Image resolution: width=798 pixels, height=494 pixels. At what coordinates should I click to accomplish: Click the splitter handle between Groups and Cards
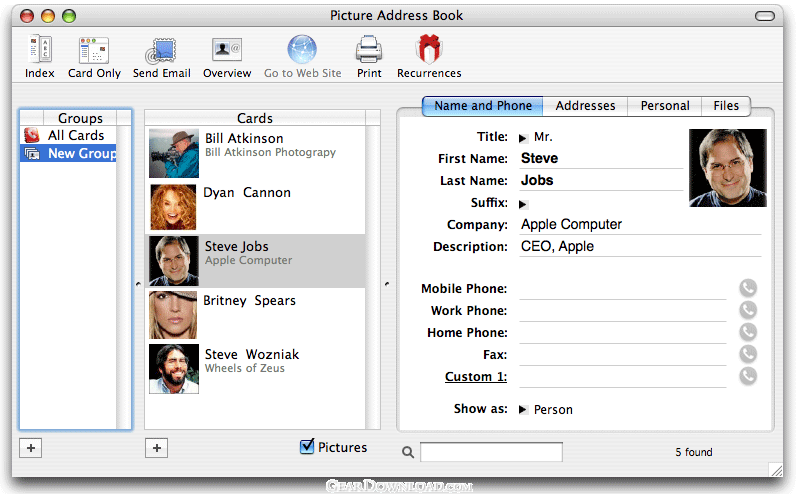(138, 284)
